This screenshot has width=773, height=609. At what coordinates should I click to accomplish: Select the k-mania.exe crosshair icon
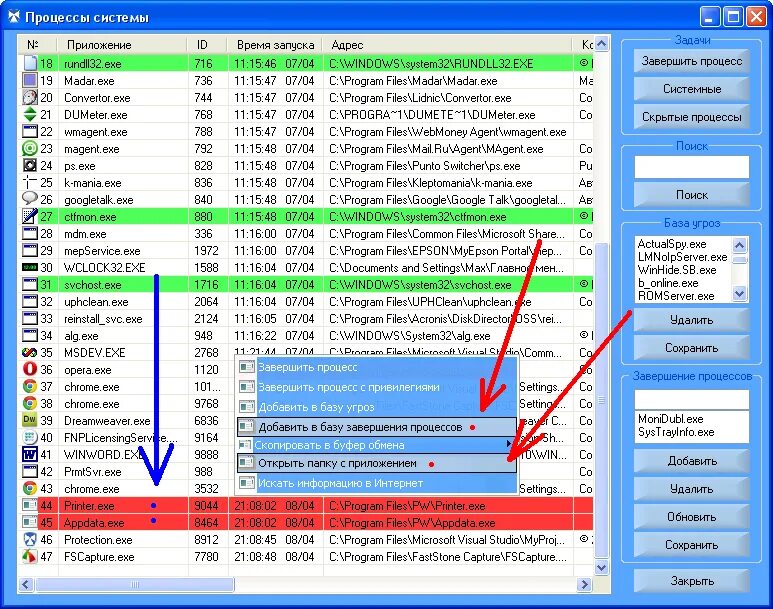click(30, 182)
